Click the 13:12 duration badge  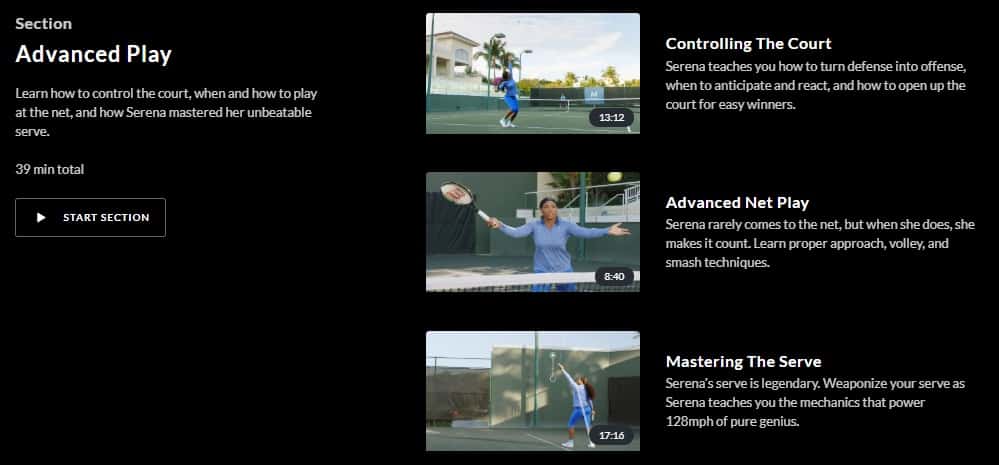coord(611,117)
